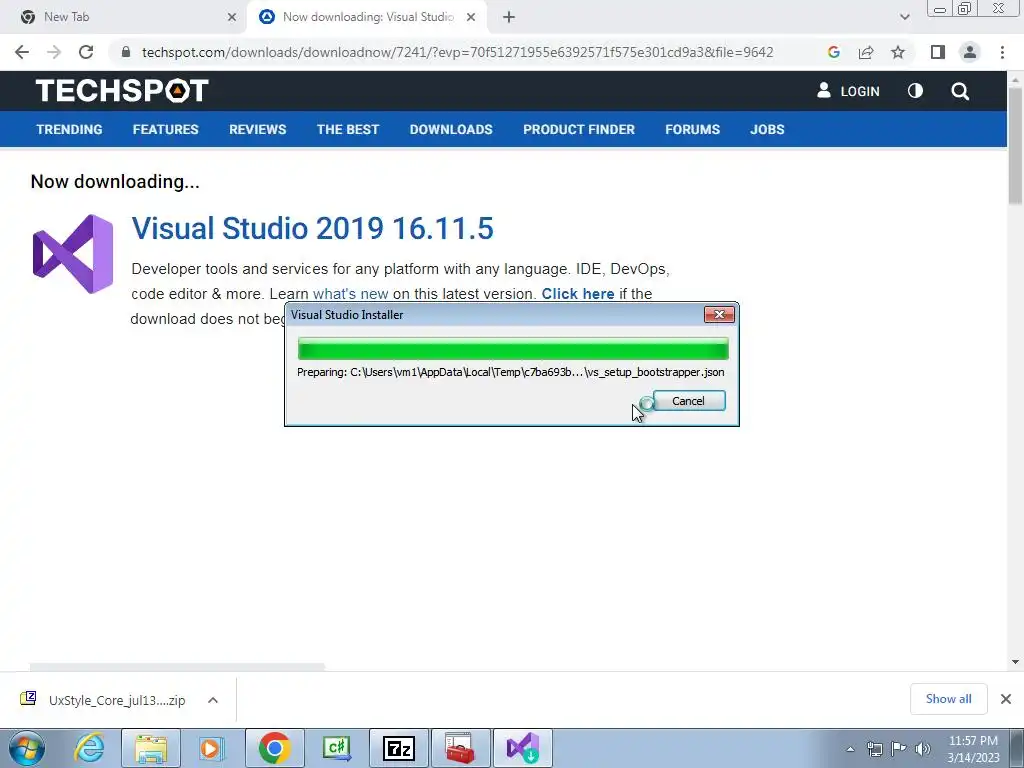The height and width of the screenshot is (768, 1024).
Task: Open TechSpot search magnifier
Action: 960,91
